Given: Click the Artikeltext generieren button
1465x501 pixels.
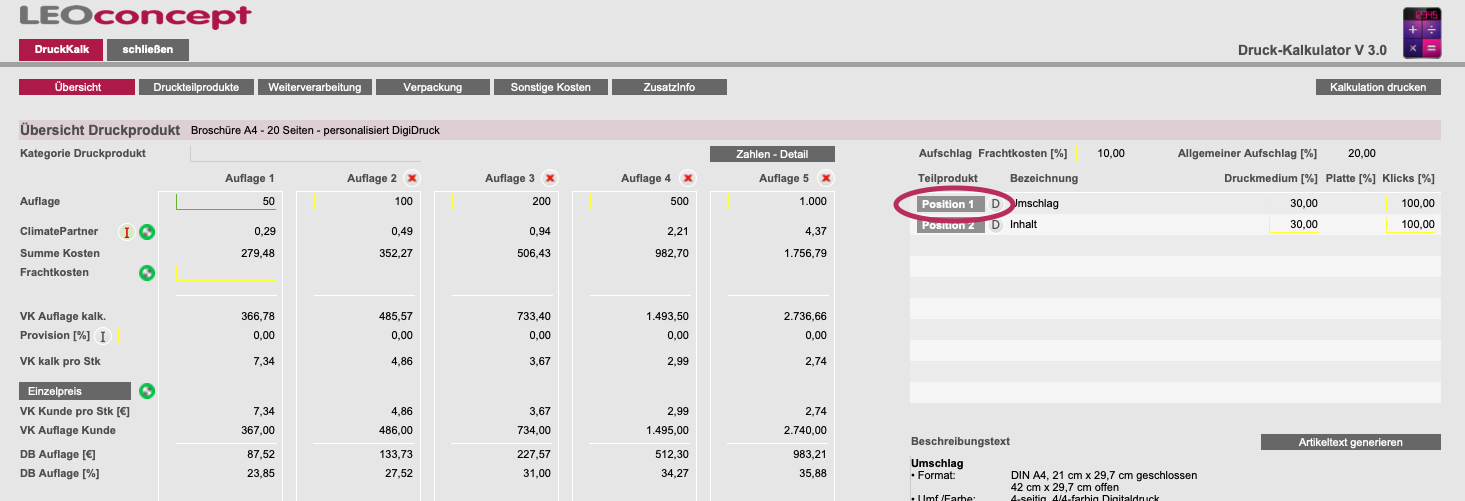Looking at the screenshot, I should 1350,442.
